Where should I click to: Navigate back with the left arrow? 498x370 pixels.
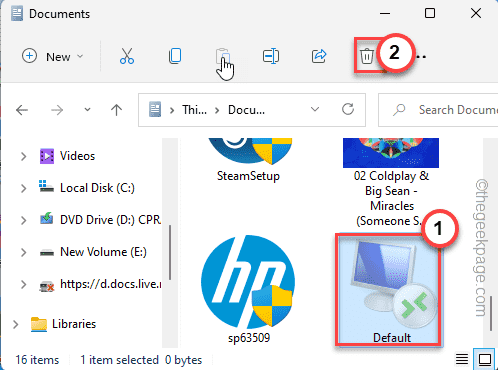click(22, 110)
